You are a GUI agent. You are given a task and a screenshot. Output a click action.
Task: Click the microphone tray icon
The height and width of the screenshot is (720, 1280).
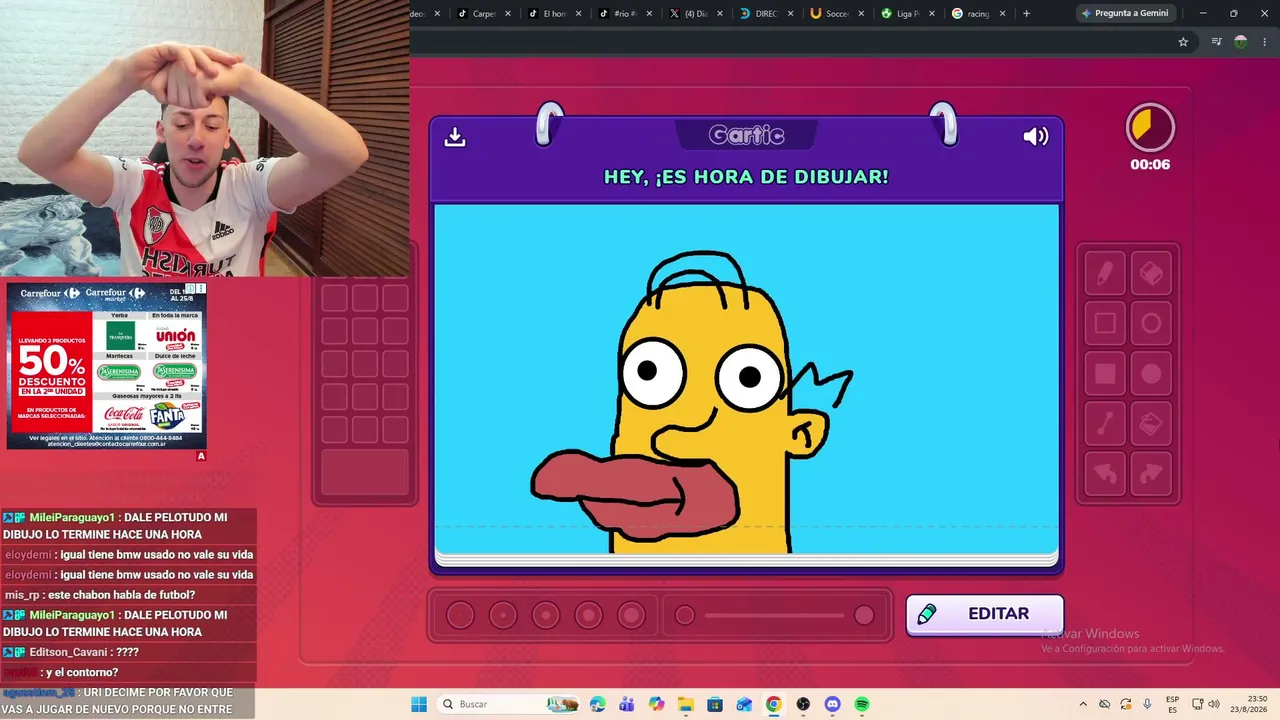tap(1147, 704)
